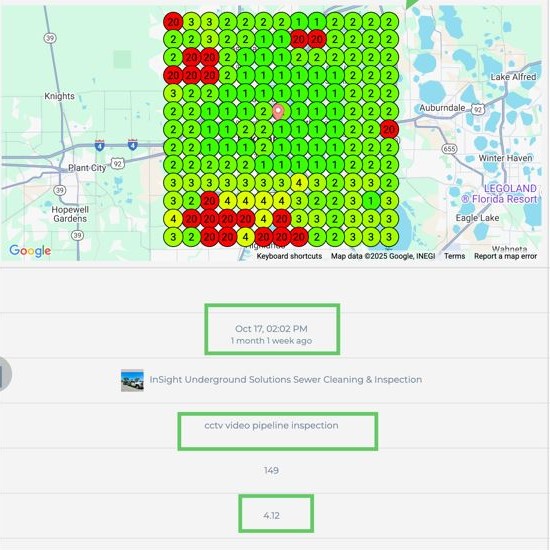Image resolution: width=550 pixels, height=550 pixels.
Task: Click the green 2 marker at grid's top-right corner
Action: 389,22
